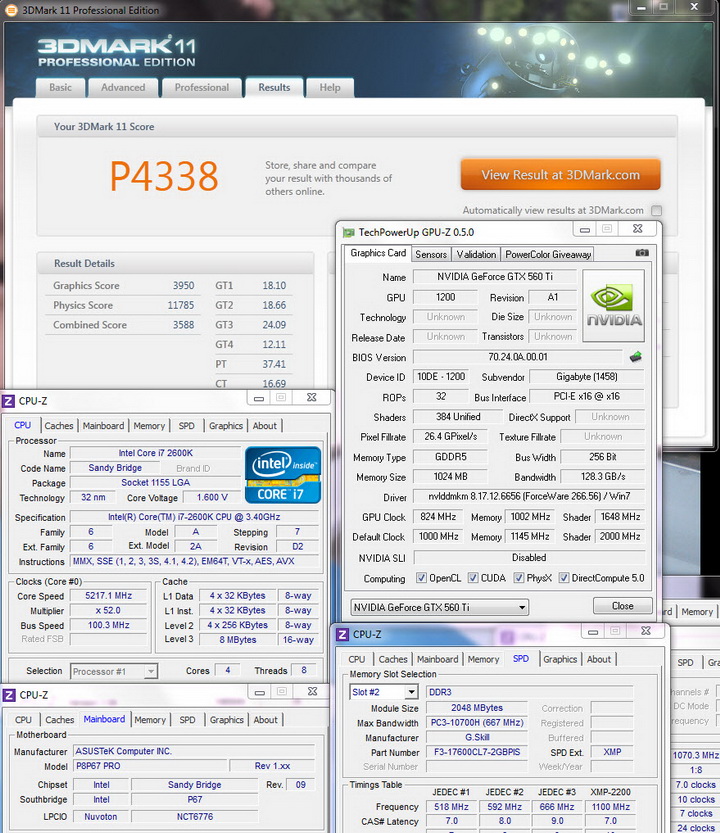The height and width of the screenshot is (833, 720).
Task: Open the GPU-Z Validation tab
Action: 476,254
